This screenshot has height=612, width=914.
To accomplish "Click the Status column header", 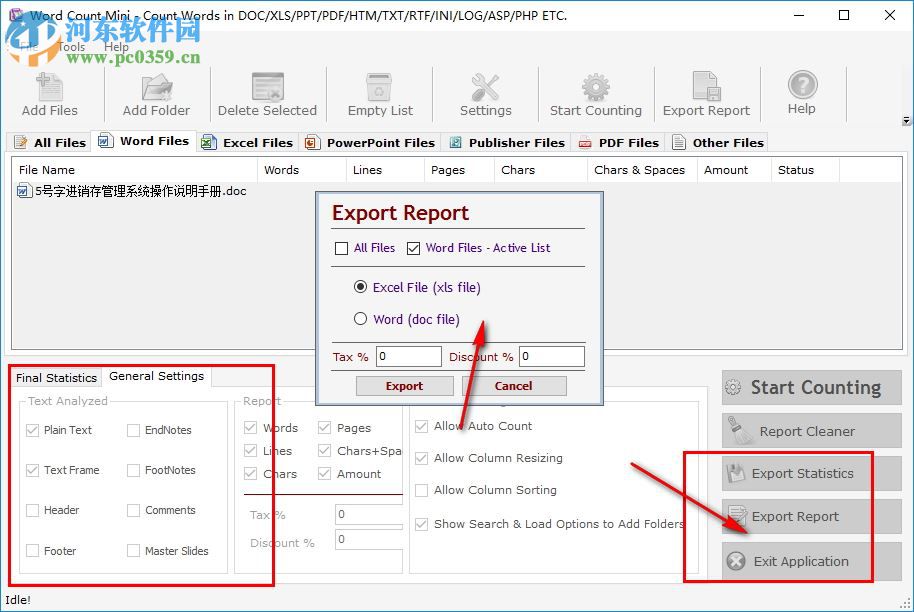I will pos(805,170).
